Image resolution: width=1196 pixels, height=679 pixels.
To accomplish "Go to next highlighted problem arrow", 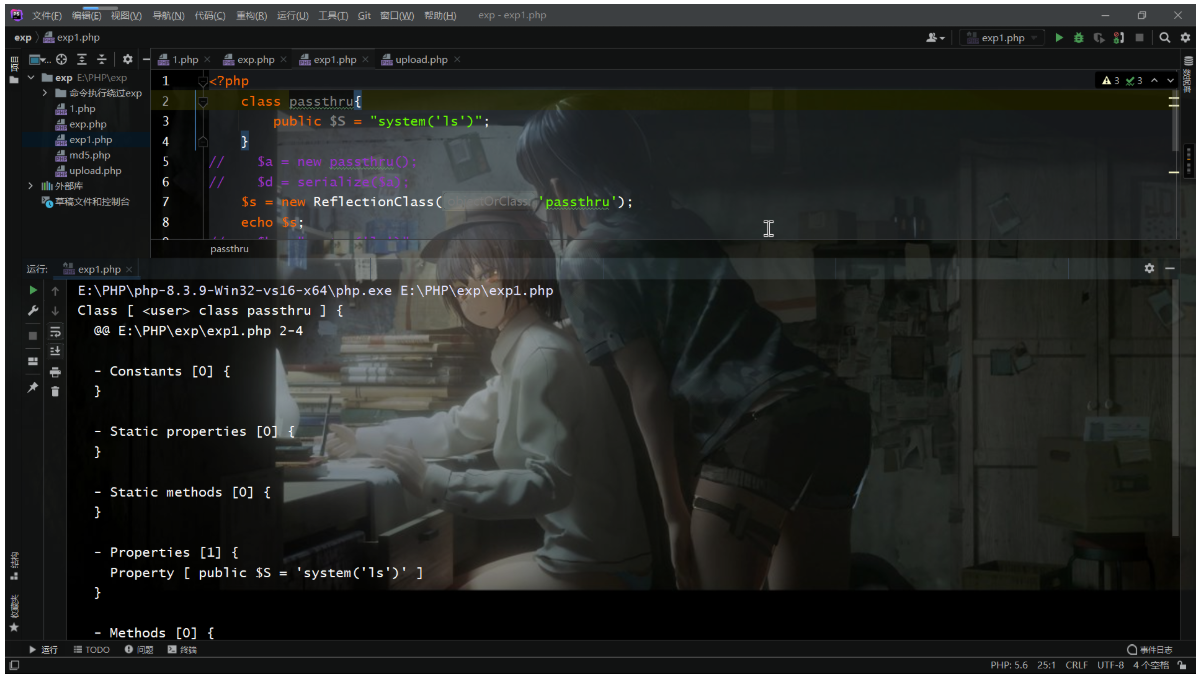I will (1170, 80).
